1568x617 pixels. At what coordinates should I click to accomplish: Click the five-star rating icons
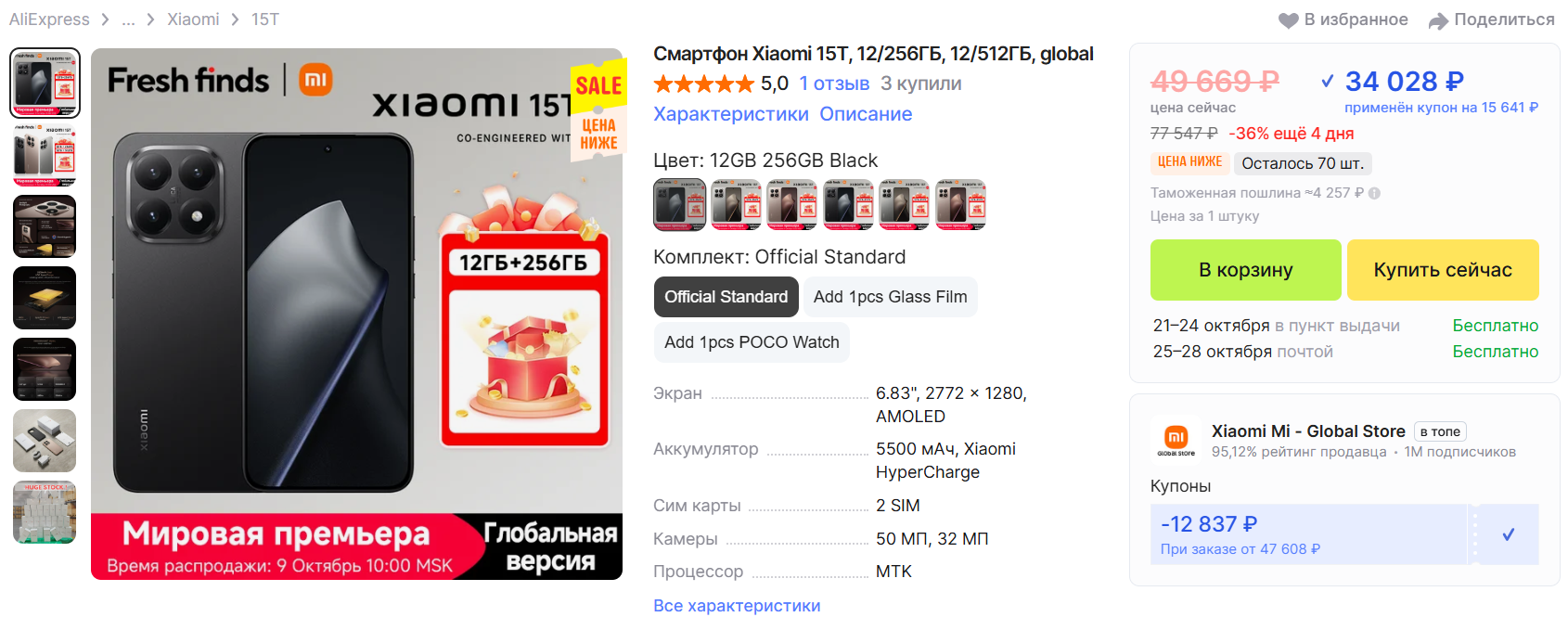click(704, 84)
